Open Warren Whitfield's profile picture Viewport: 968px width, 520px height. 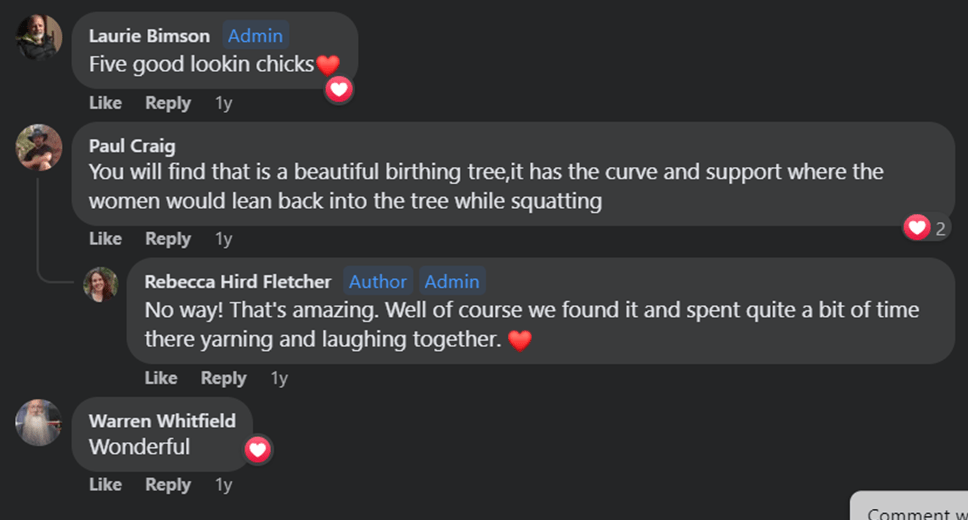coord(40,422)
